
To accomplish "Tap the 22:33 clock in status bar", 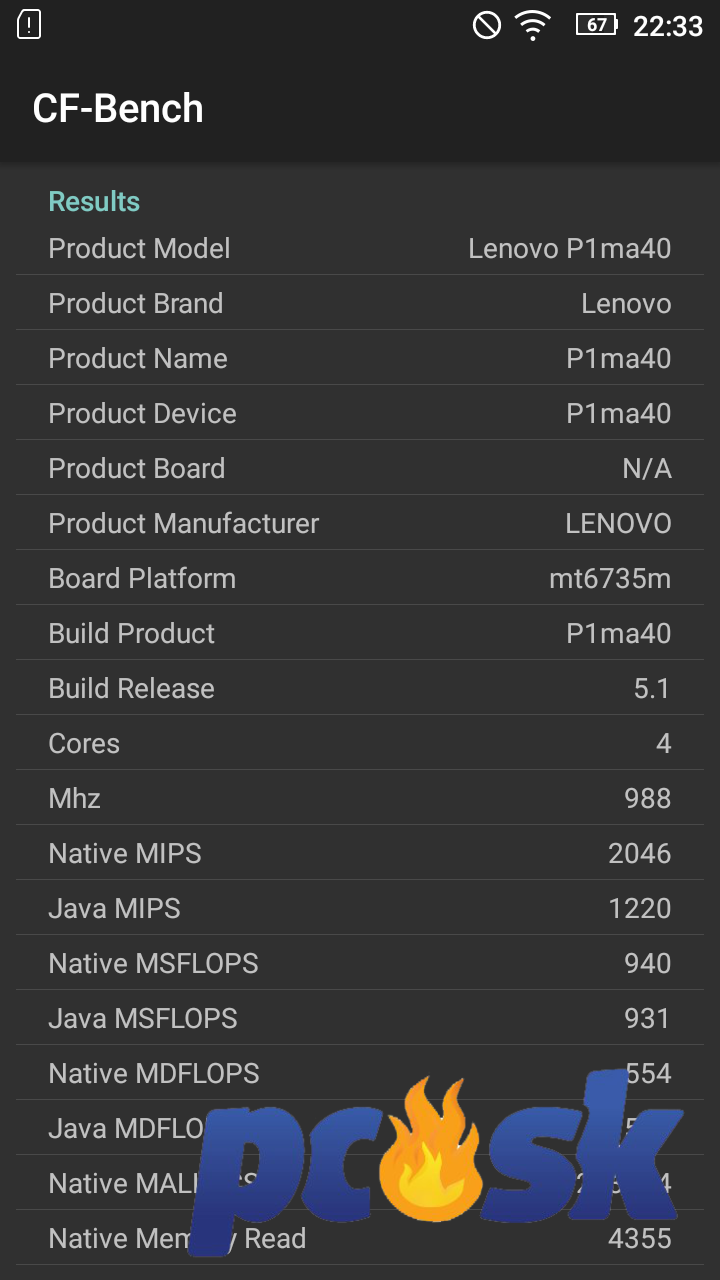I will (x=668, y=26).
